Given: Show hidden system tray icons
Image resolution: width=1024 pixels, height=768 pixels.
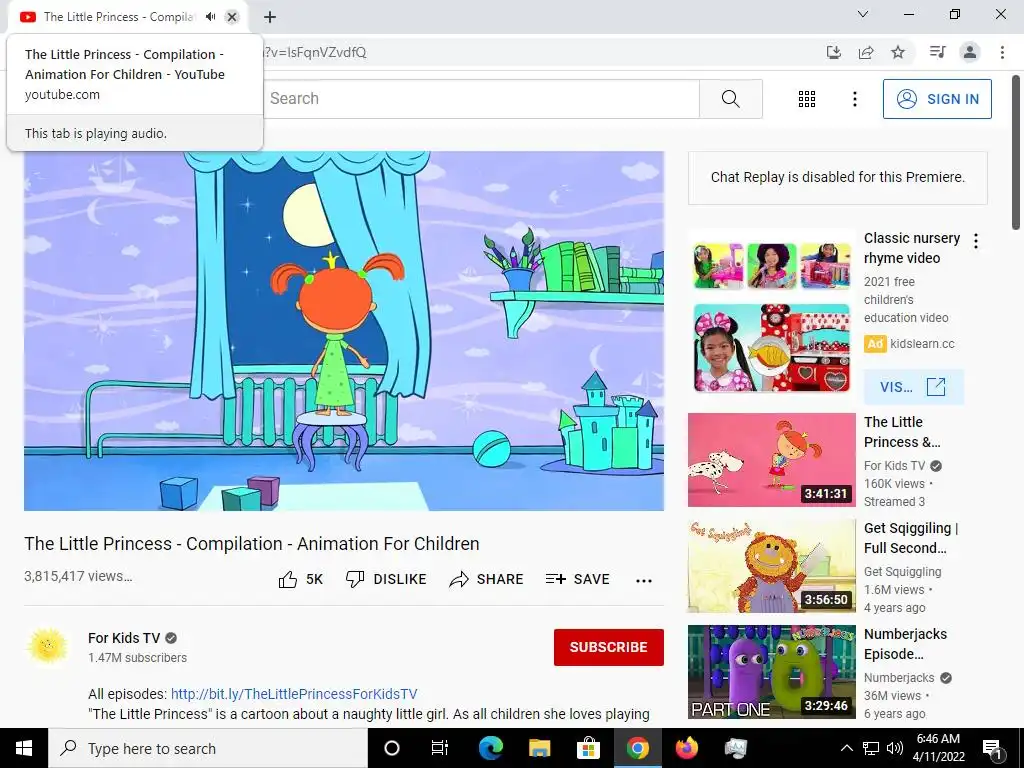Looking at the screenshot, I should click(846, 748).
